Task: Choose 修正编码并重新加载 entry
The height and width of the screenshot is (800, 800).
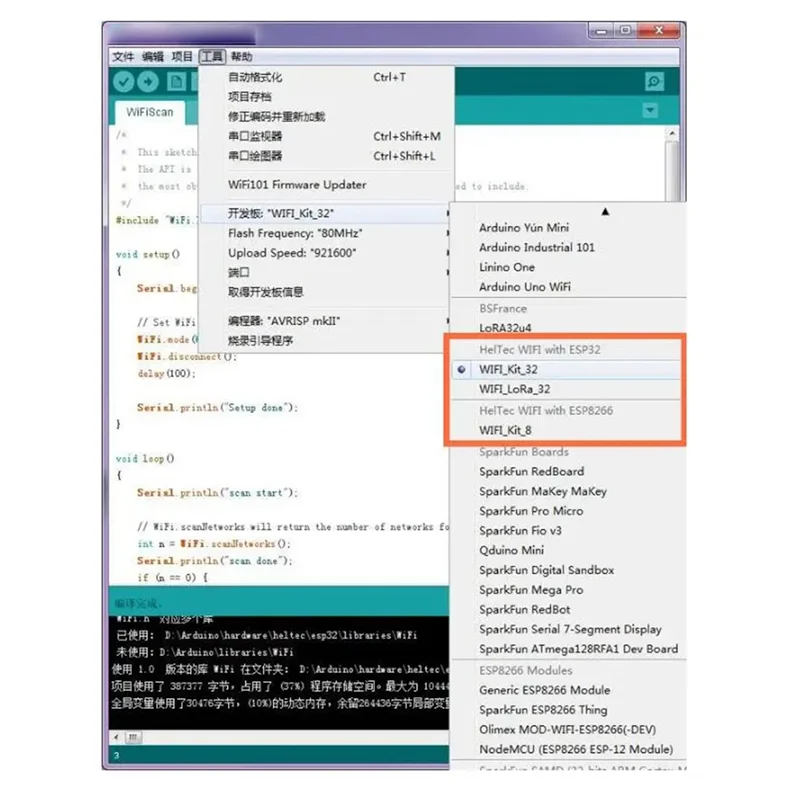Action: click(x=327, y=116)
